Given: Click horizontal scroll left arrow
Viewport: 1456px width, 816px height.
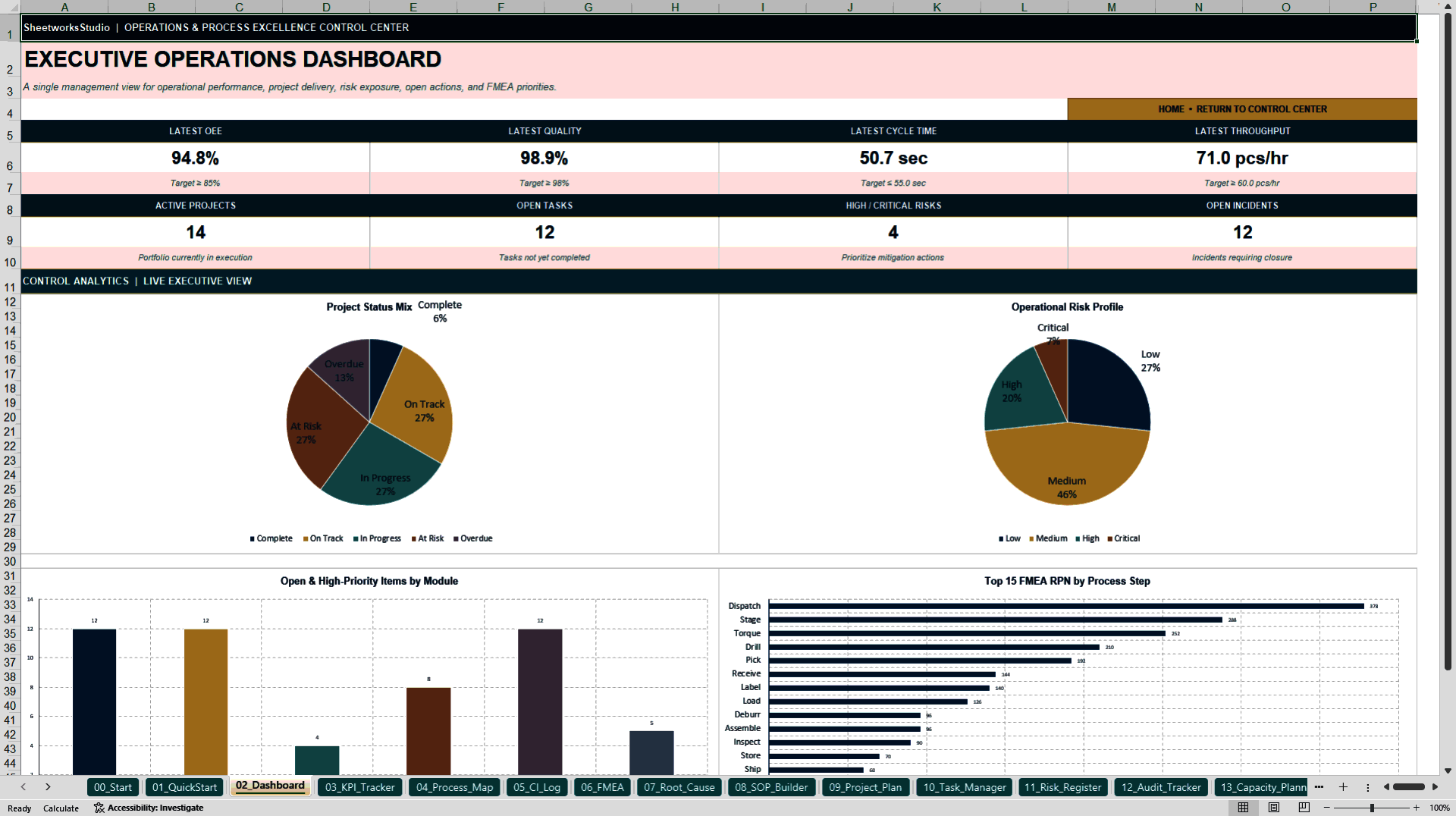Looking at the screenshot, I should click(x=1386, y=787).
